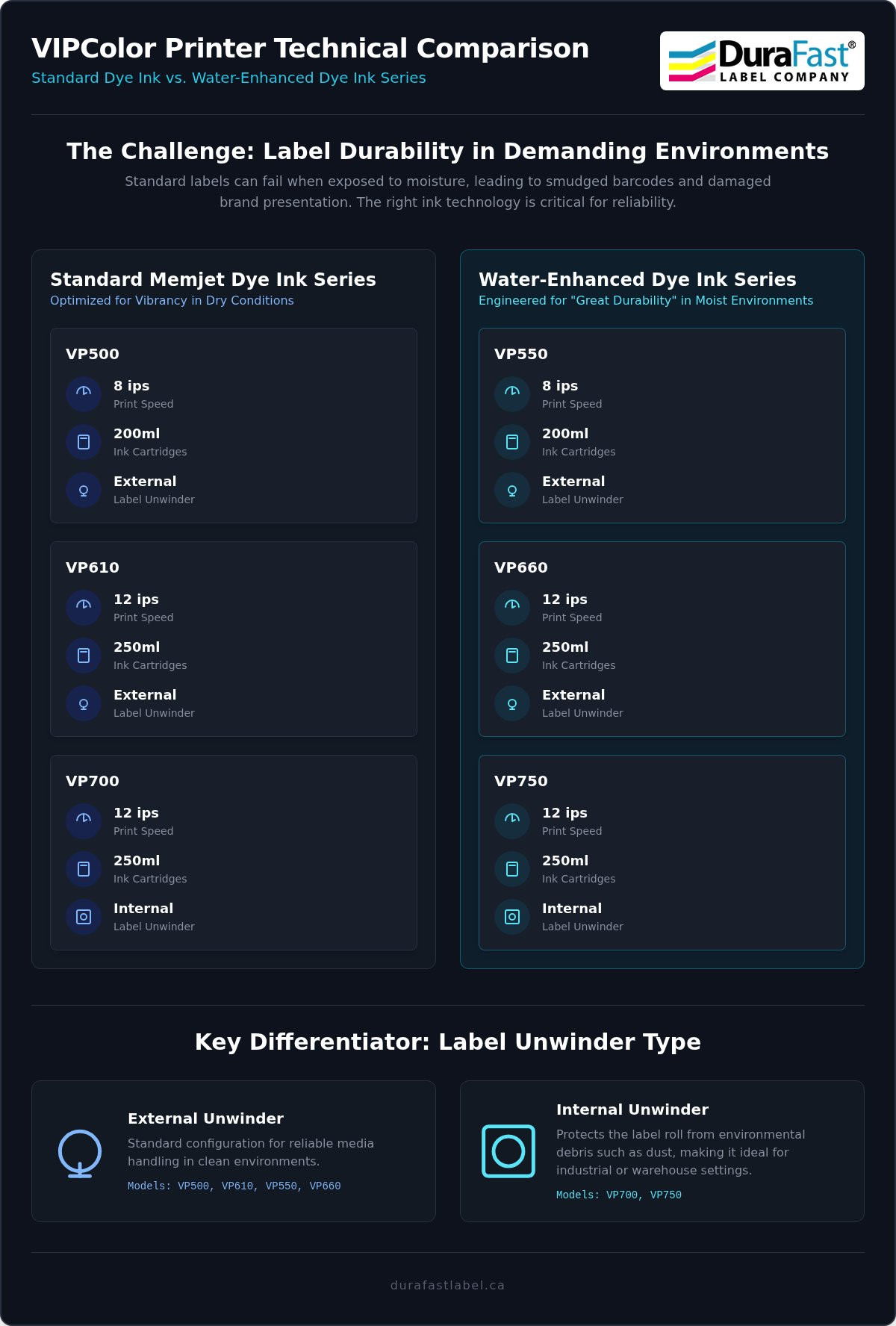This screenshot has width=896, height=1326.
Task: Click the Key Differentiator section heading
Action: (x=448, y=1042)
